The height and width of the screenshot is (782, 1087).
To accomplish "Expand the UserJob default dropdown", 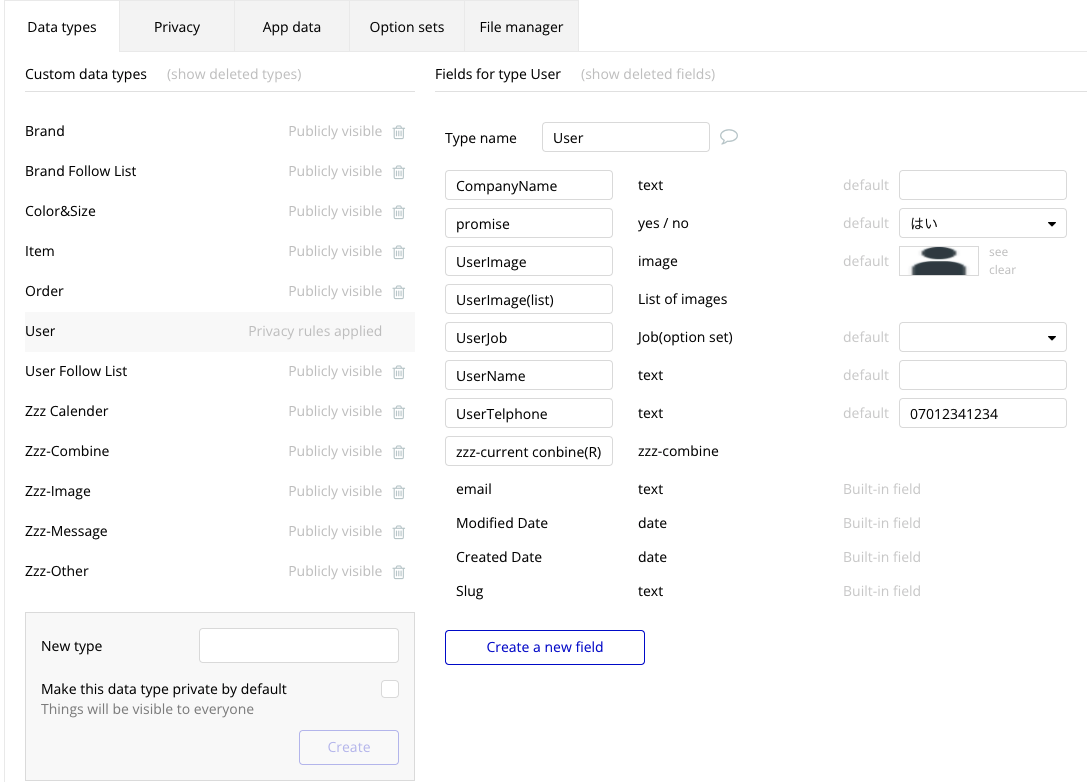I will tap(982, 338).
